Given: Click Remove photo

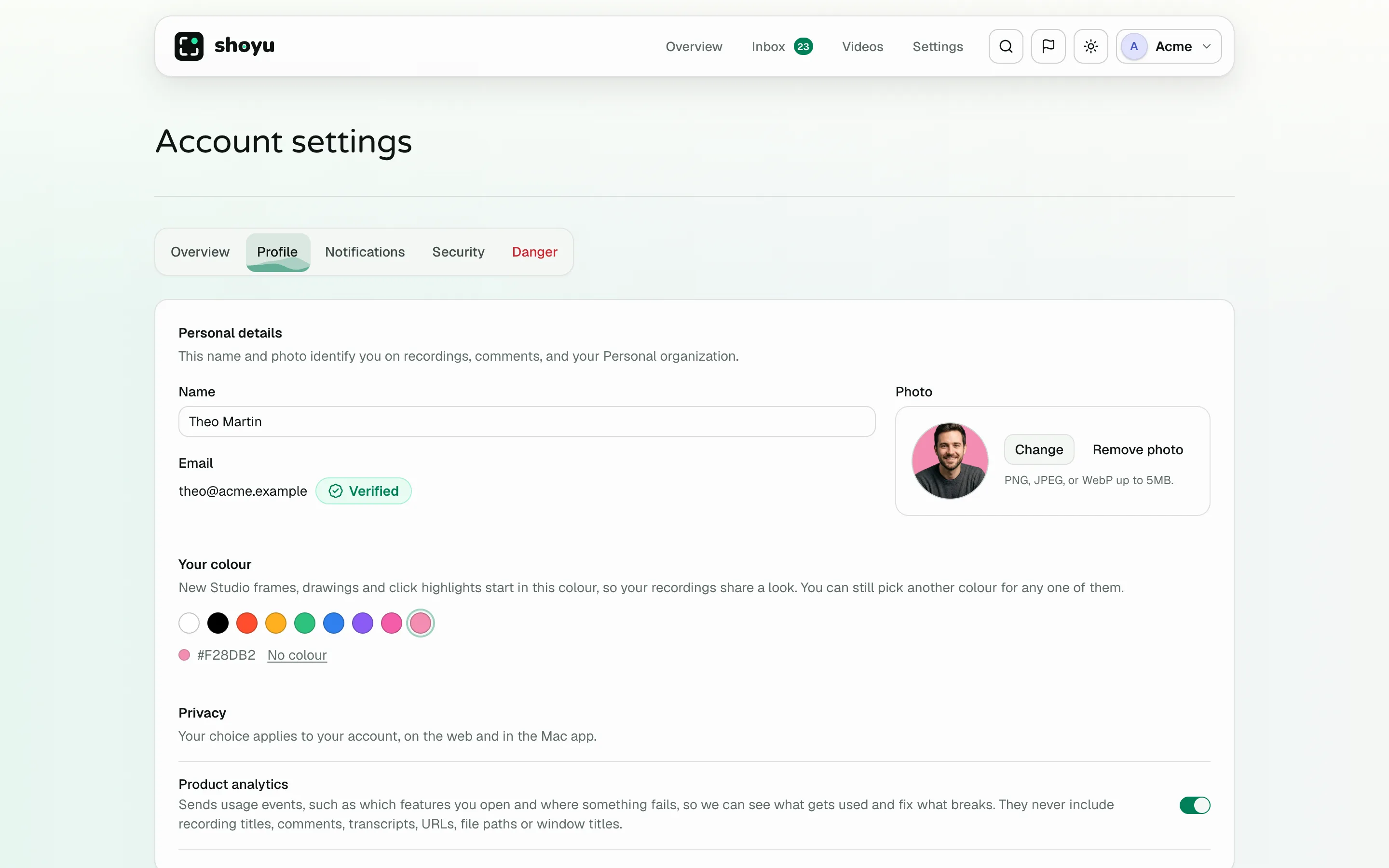Looking at the screenshot, I should [x=1138, y=449].
